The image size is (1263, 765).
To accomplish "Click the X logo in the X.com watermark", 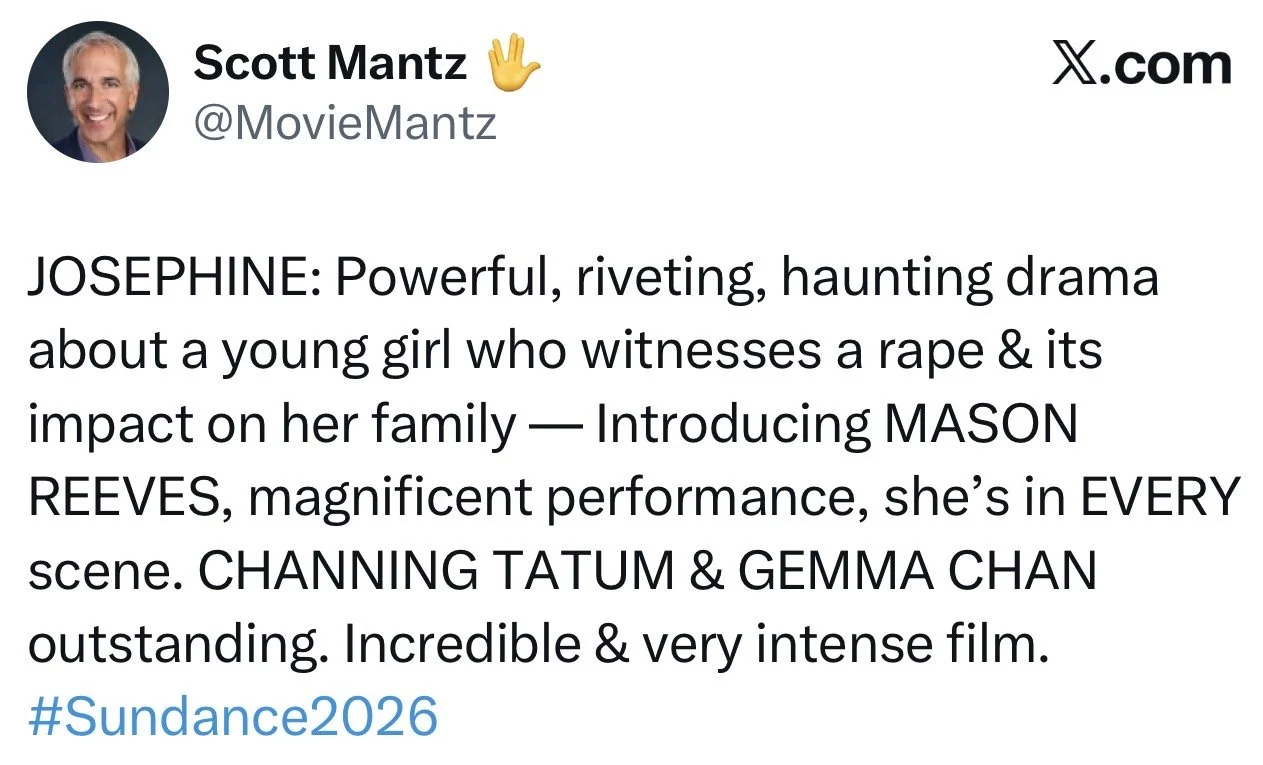I will [1078, 65].
